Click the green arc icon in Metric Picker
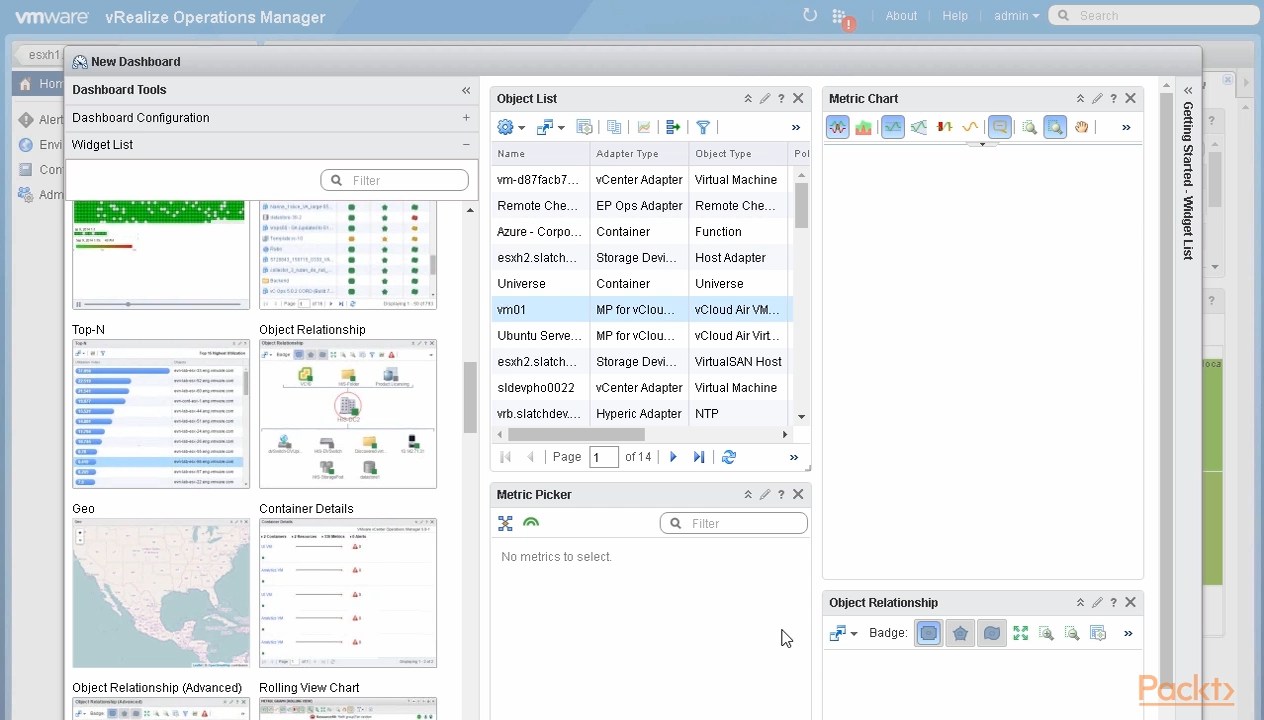The height and width of the screenshot is (720, 1264). tap(531, 523)
